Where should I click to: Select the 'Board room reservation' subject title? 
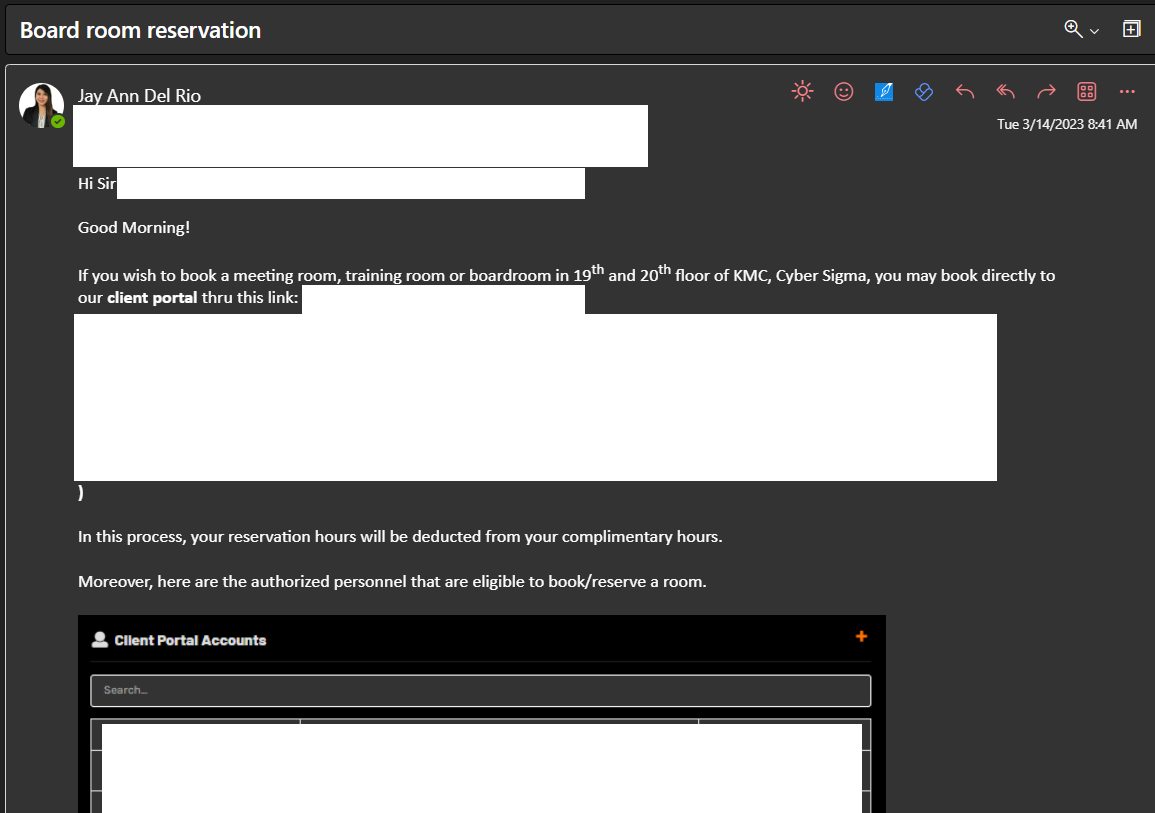pyautogui.click(x=140, y=30)
